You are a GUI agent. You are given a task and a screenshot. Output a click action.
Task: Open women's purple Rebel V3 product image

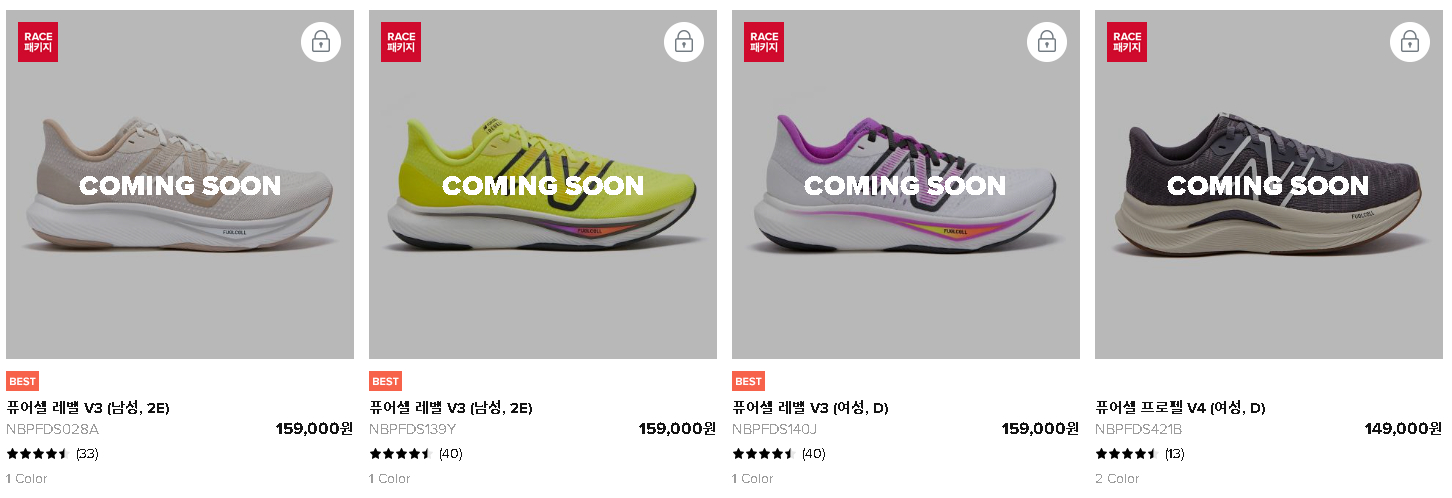pyautogui.click(x=906, y=185)
